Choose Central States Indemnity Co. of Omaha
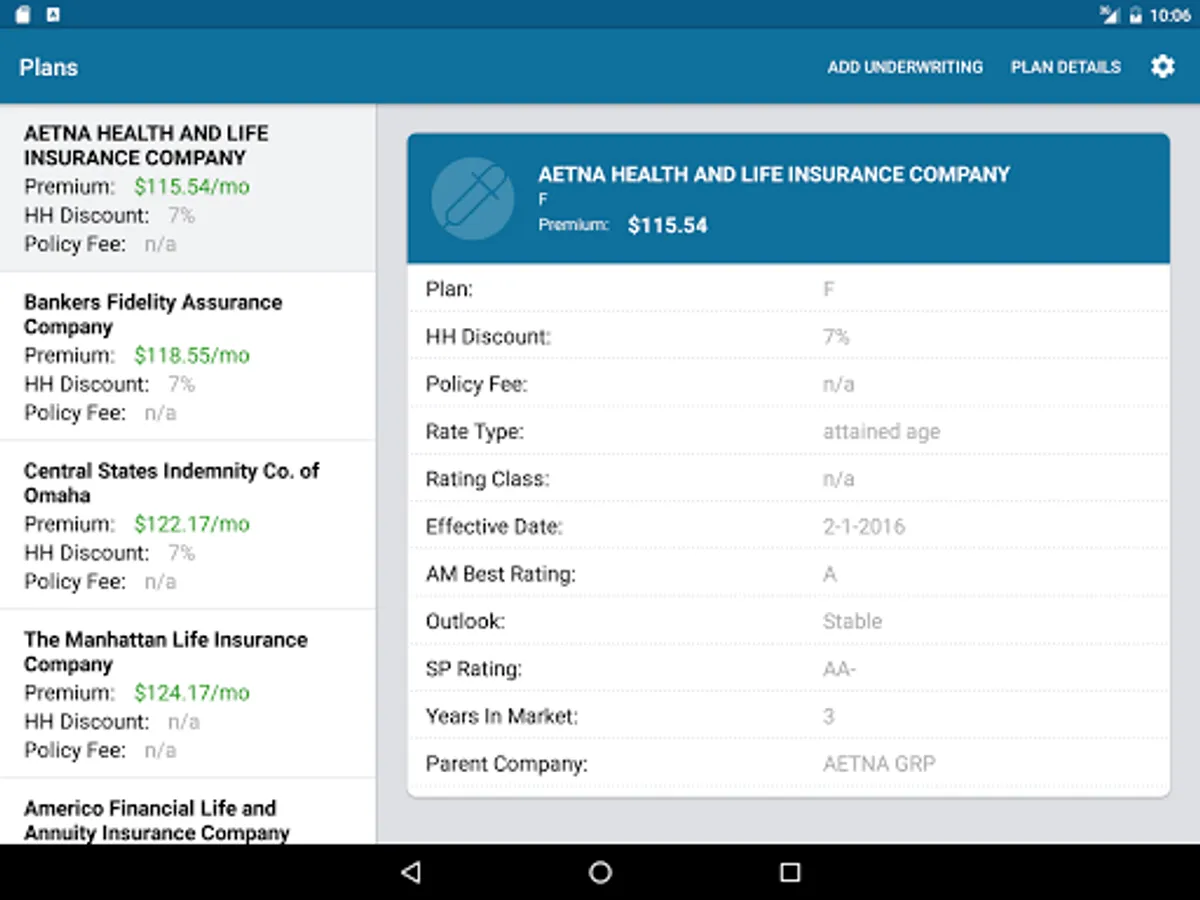The width and height of the screenshot is (1200, 900). (x=188, y=525)
